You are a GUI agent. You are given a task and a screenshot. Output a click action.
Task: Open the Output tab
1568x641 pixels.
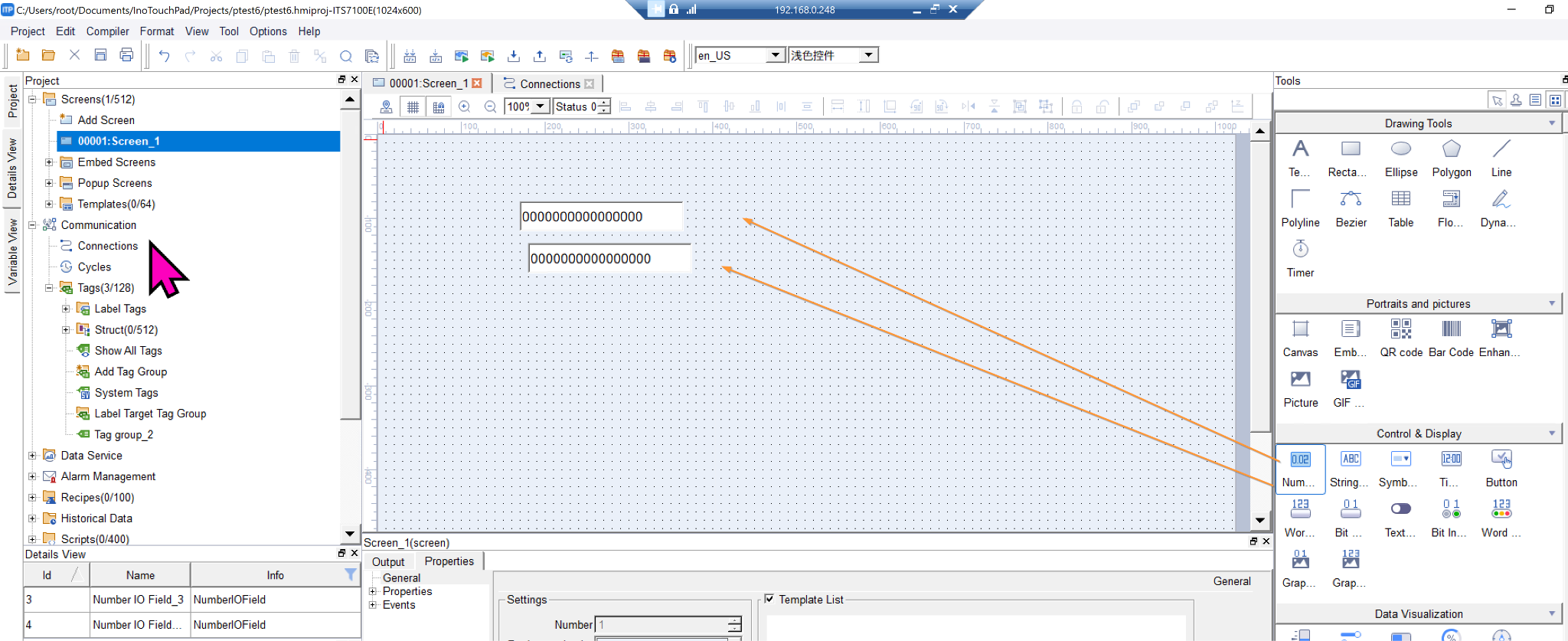(388, 561)
